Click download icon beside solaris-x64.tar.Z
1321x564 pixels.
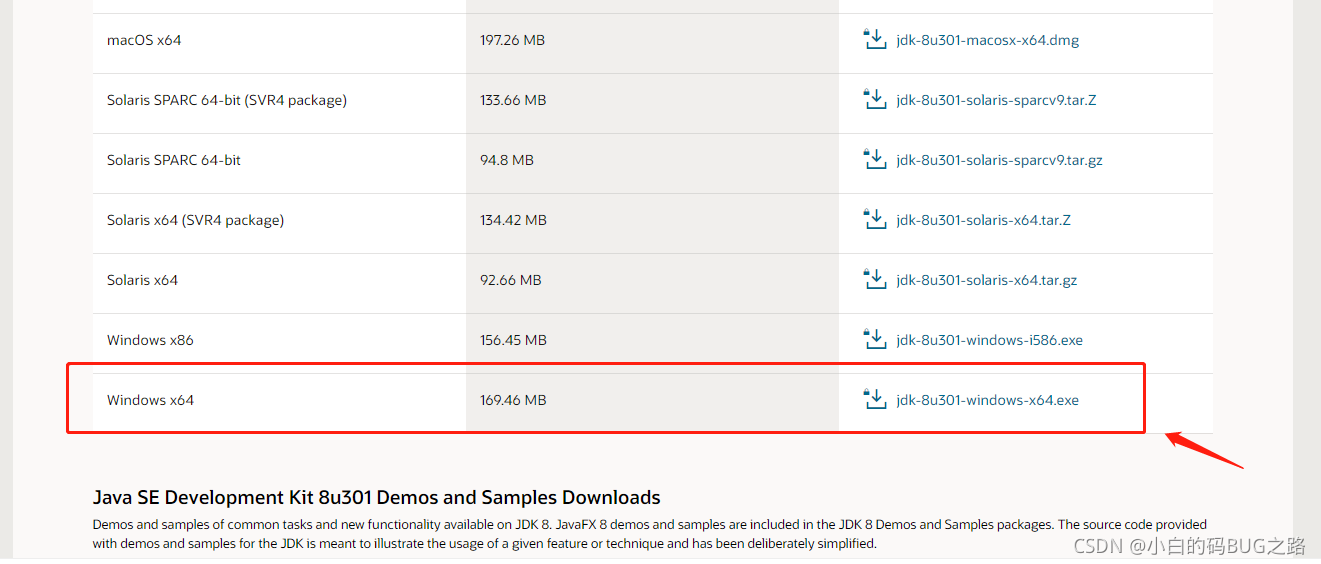[x=875, y=220]
